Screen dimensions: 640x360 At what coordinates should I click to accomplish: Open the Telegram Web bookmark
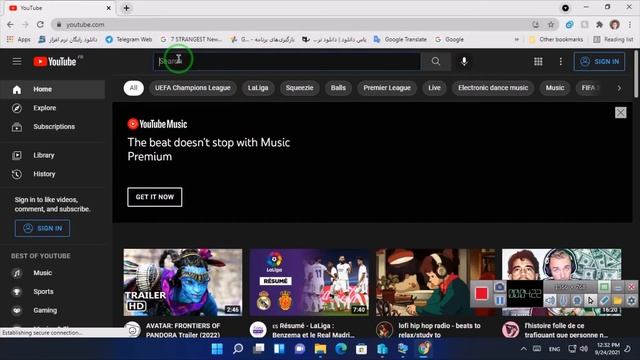(129, 40)
